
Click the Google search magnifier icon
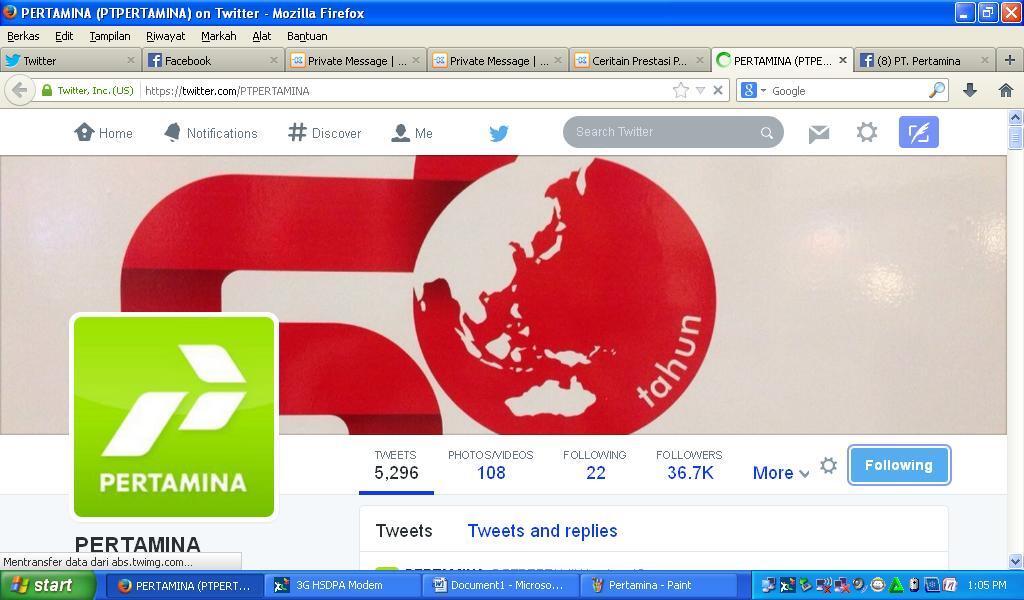[937, 90]
